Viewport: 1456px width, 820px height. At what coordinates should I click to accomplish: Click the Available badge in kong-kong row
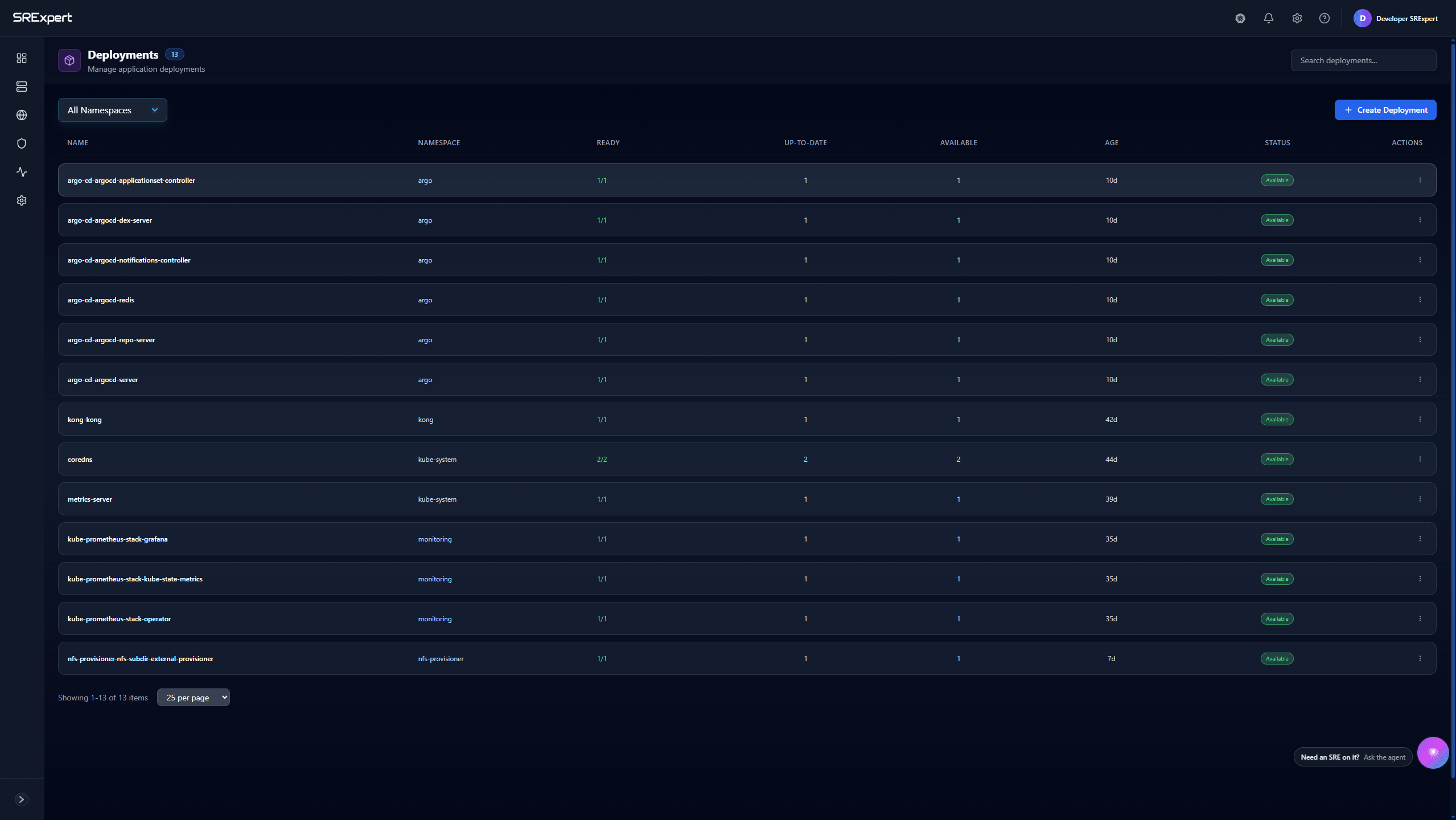(x=1277, y=419)
